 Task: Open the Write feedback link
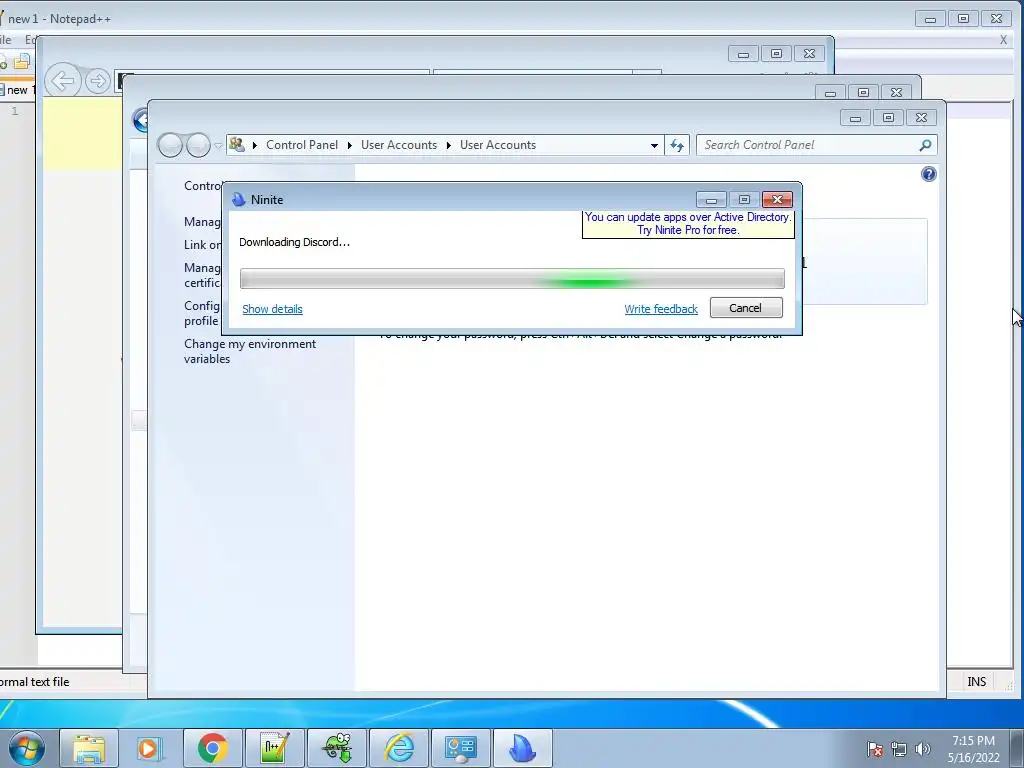[661, 309]
